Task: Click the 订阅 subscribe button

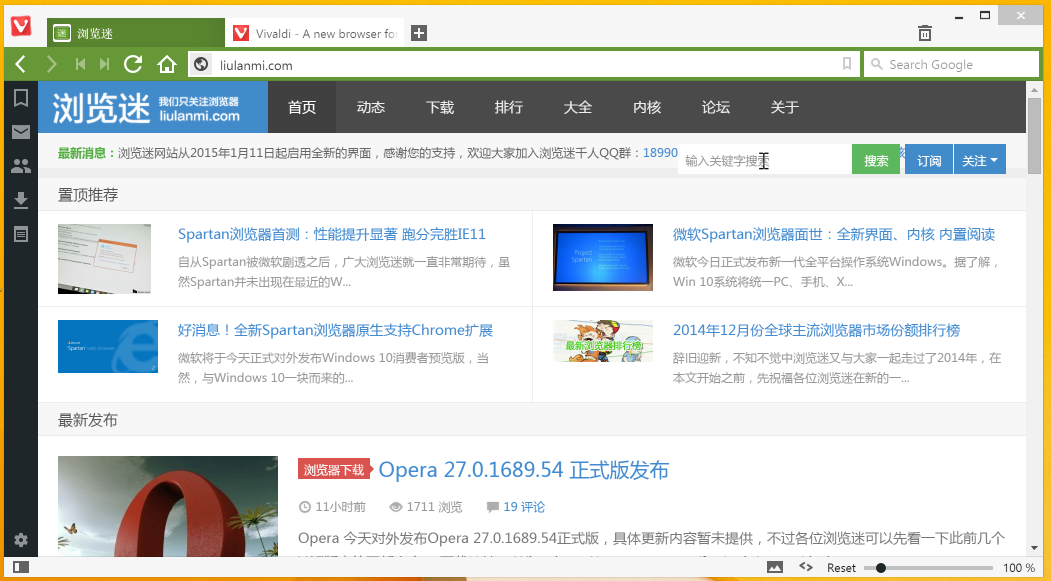Action: coord(929,160)
